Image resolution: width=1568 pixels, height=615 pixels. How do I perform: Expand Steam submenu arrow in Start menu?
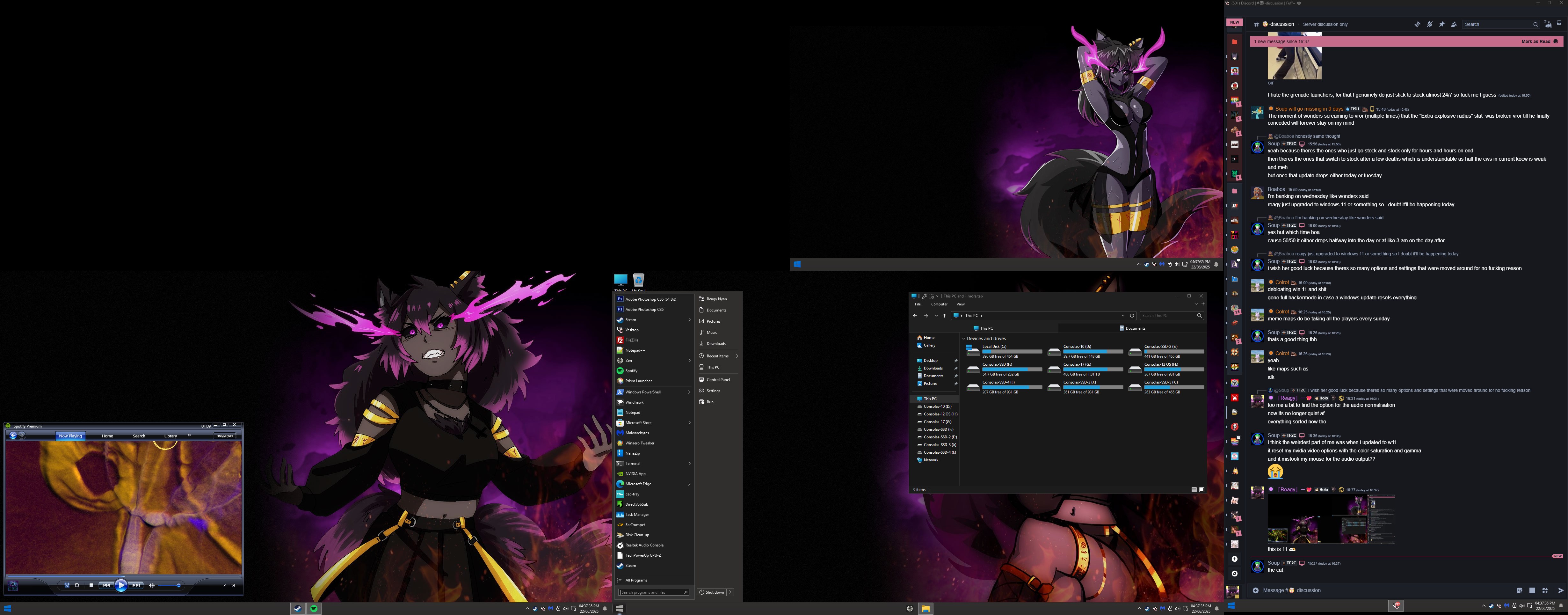[x=690, y=320]
